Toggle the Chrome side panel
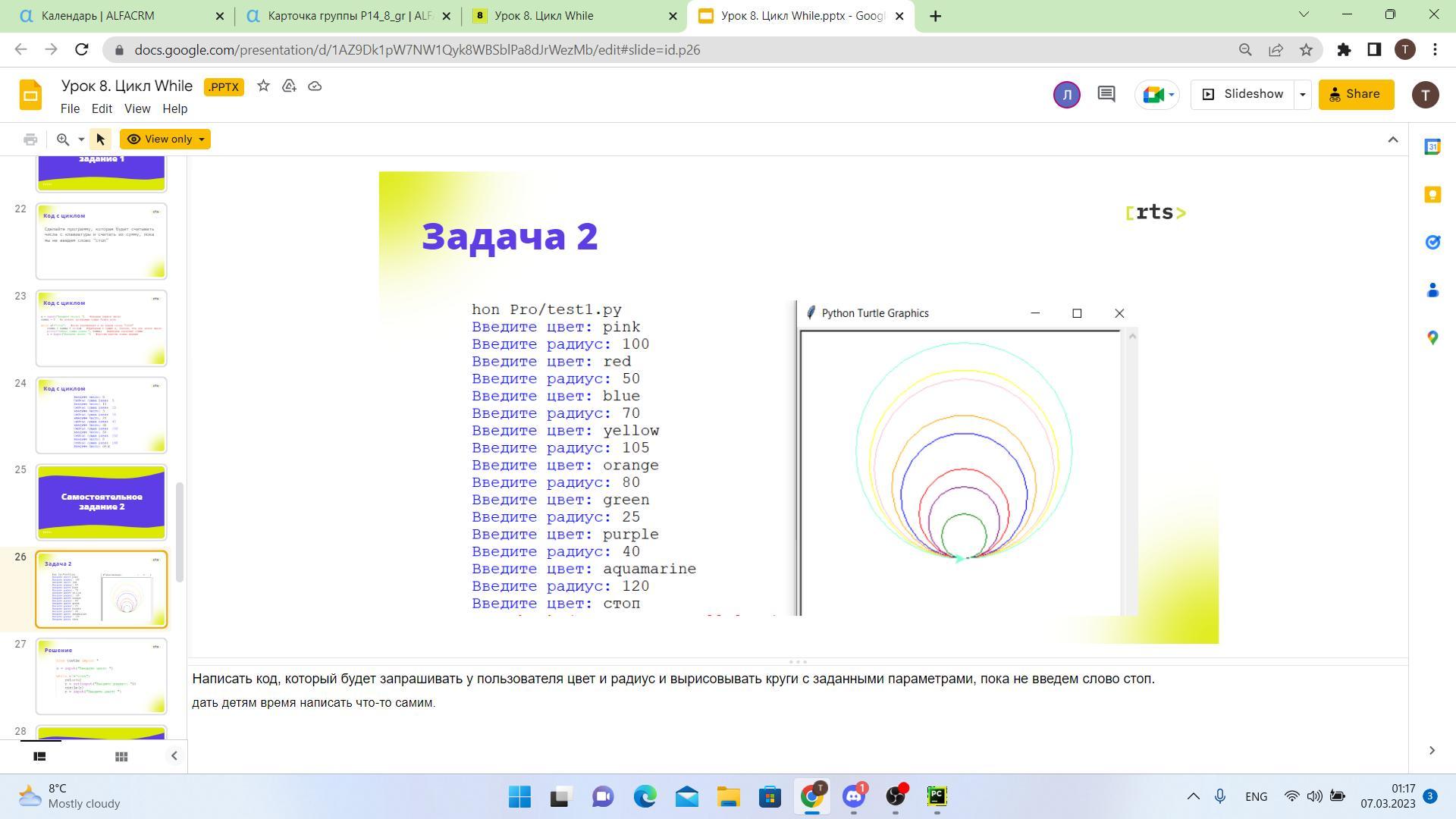The width and height of the screenshot is (1456, 819). point(1374,50)
